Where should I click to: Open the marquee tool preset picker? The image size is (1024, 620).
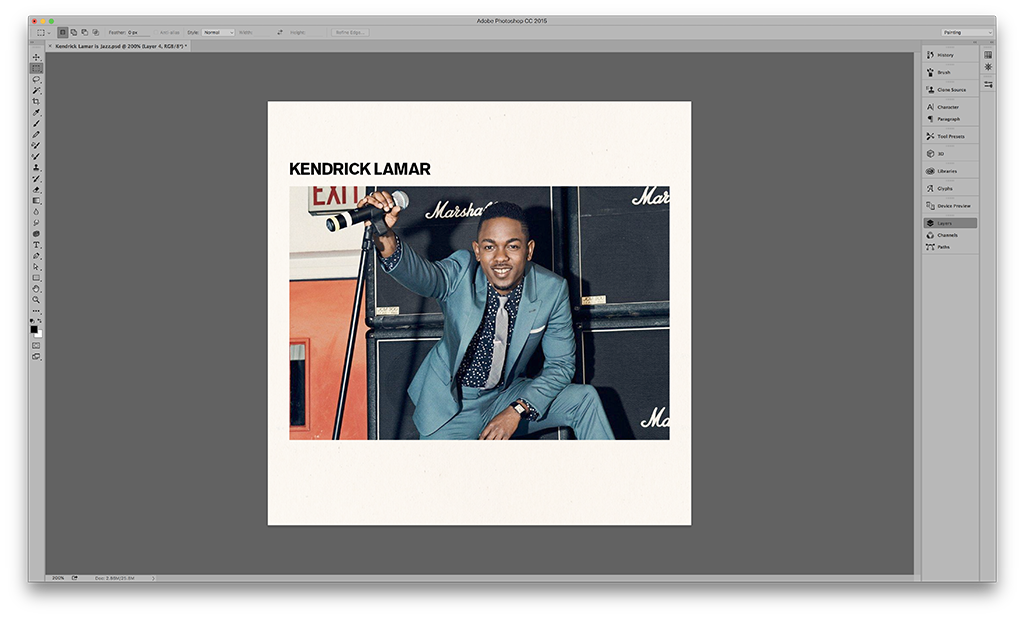pyautogui.click(x=43, y=32)
